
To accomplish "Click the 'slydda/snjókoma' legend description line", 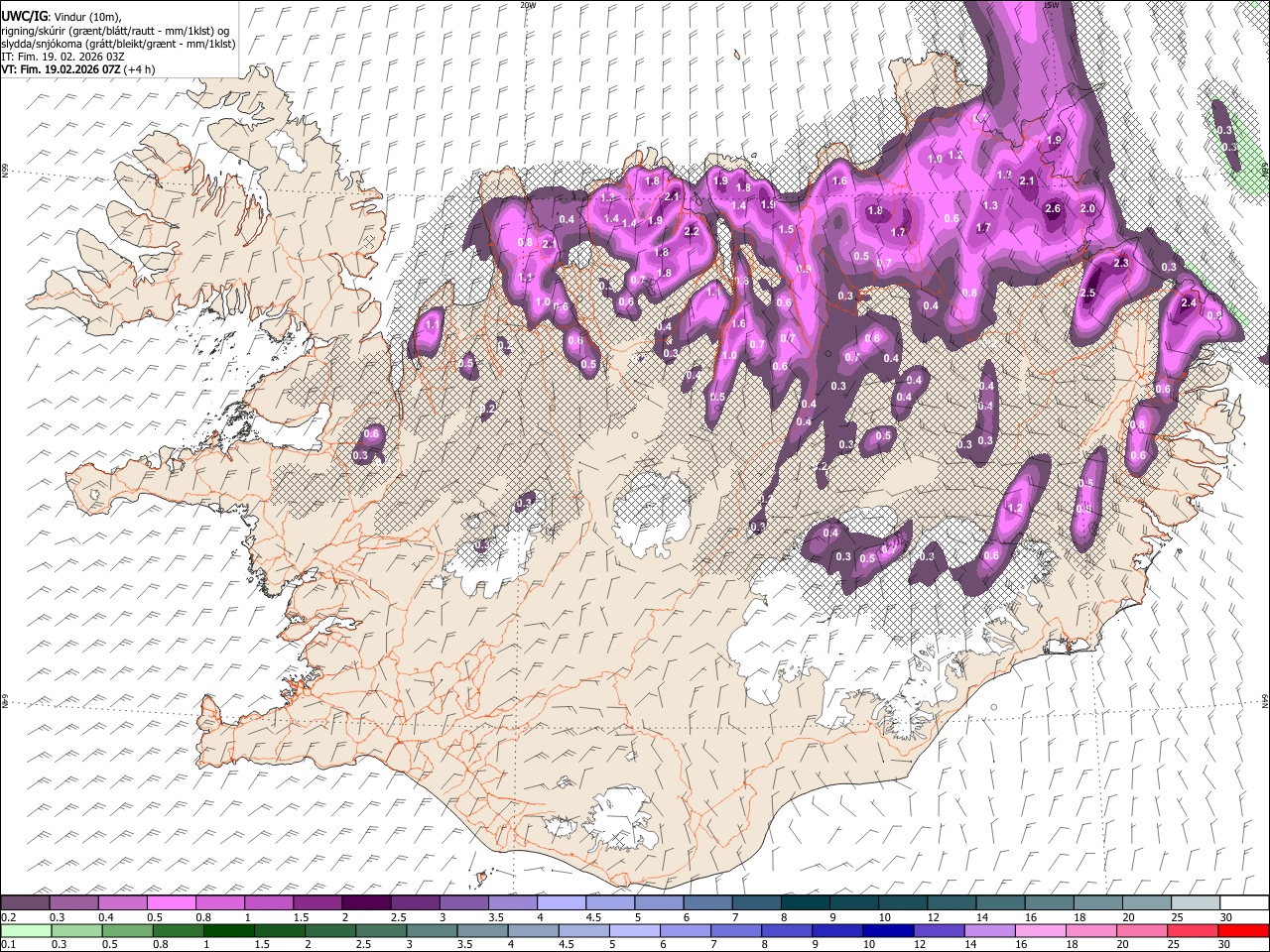I will pyautogui.click(x=118, y=44).
